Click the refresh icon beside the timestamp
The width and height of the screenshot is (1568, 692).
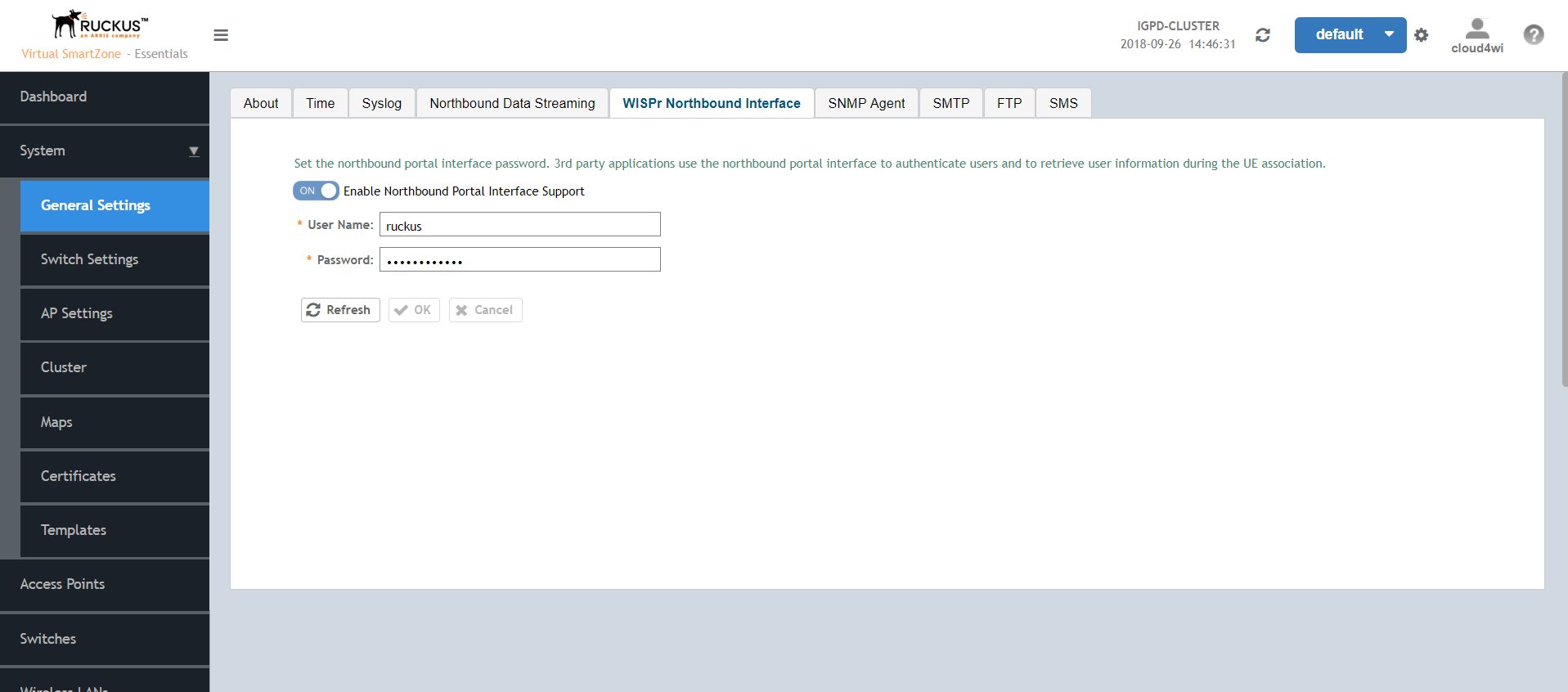click(x=1263, y=35)
